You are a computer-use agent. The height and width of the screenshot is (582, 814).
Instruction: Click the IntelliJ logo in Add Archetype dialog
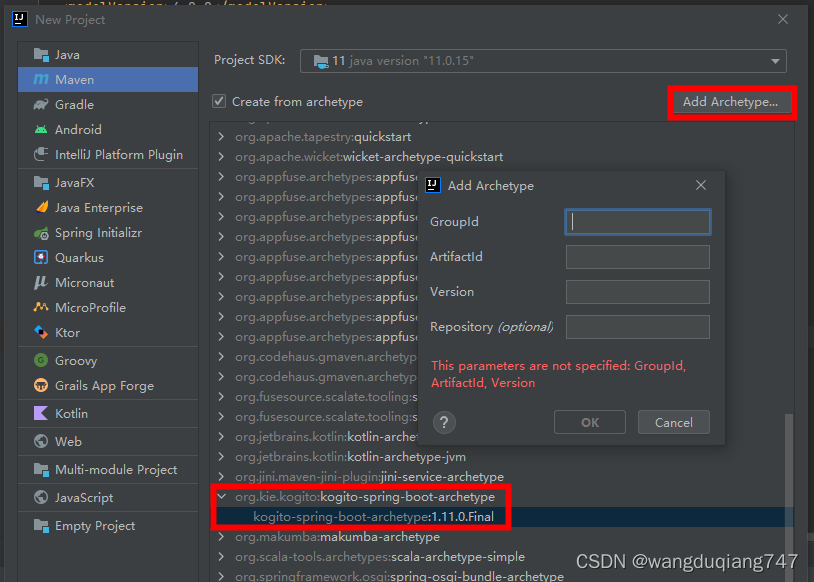pos(433,185)
